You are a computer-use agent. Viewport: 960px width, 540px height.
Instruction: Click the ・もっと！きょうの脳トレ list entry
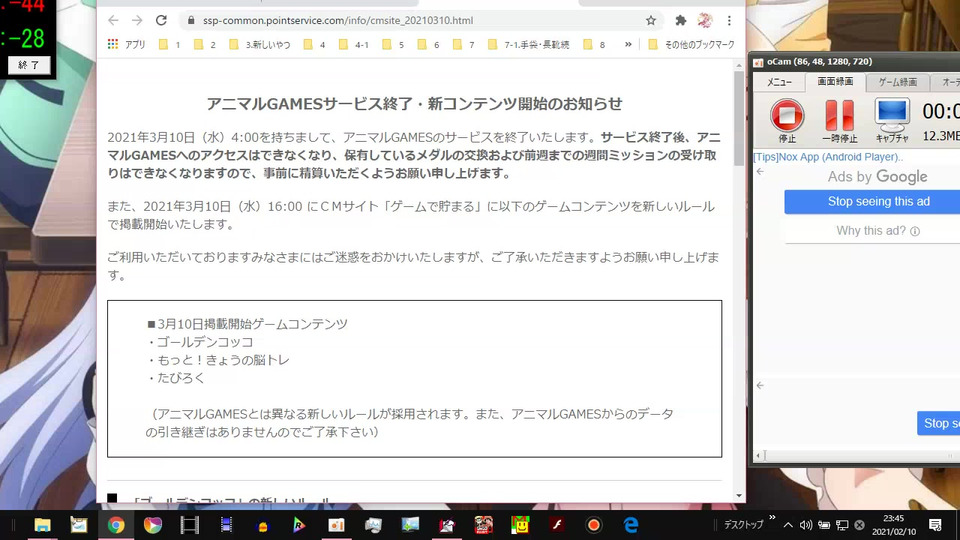click(218, 360)
